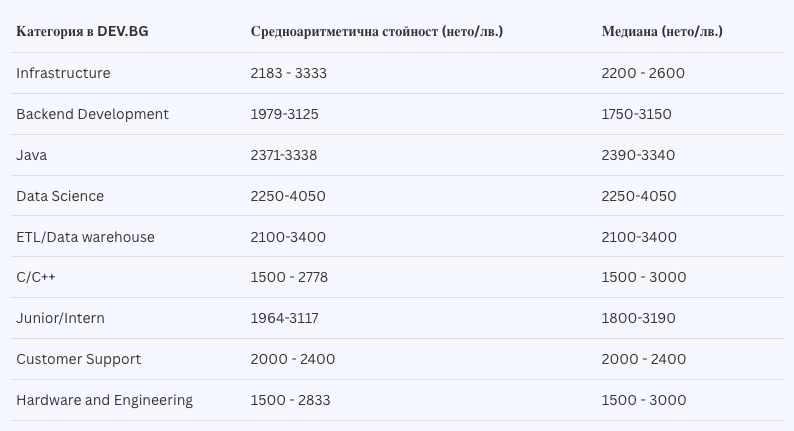The image size is (794, 431).
Task: Click the 'Категория в DEV.BG' column header
Action: click(x=82, y=31)
